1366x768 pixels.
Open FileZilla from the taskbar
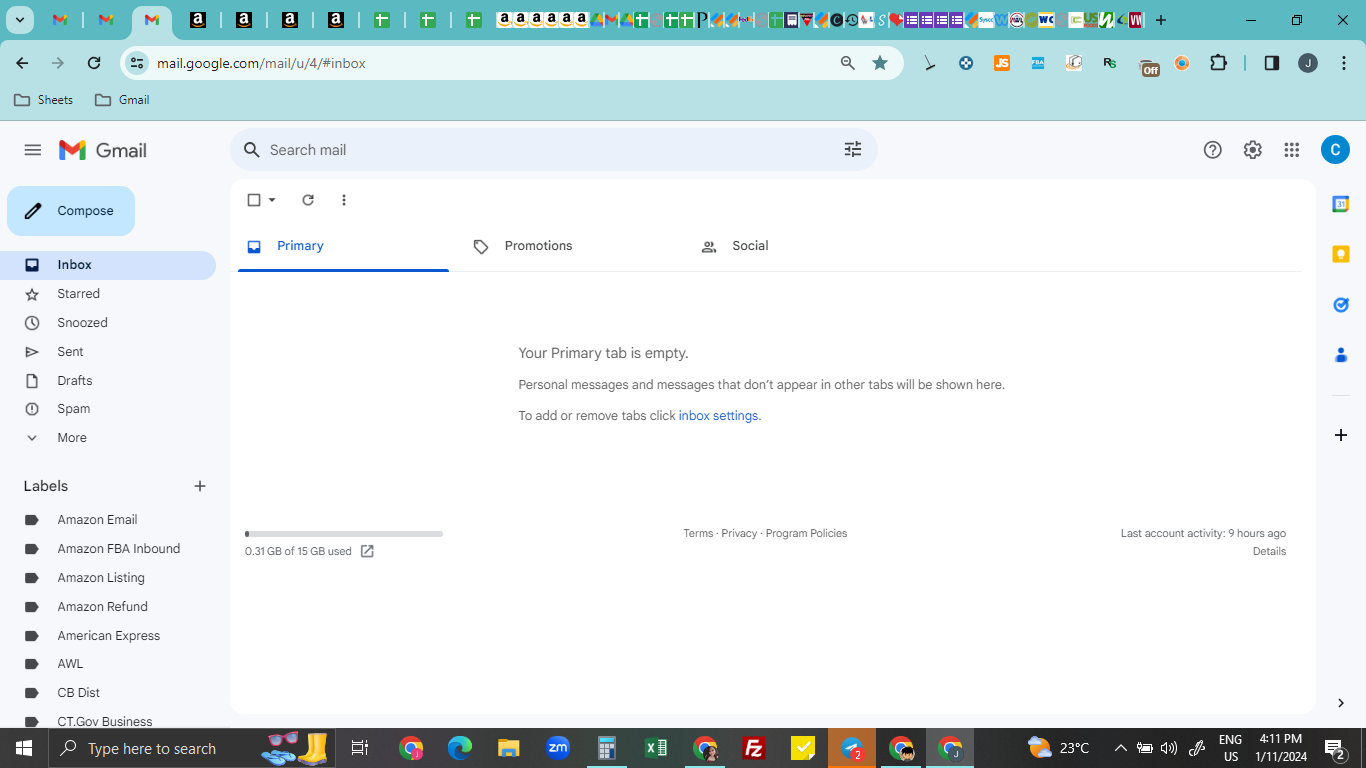click(754, 748)
